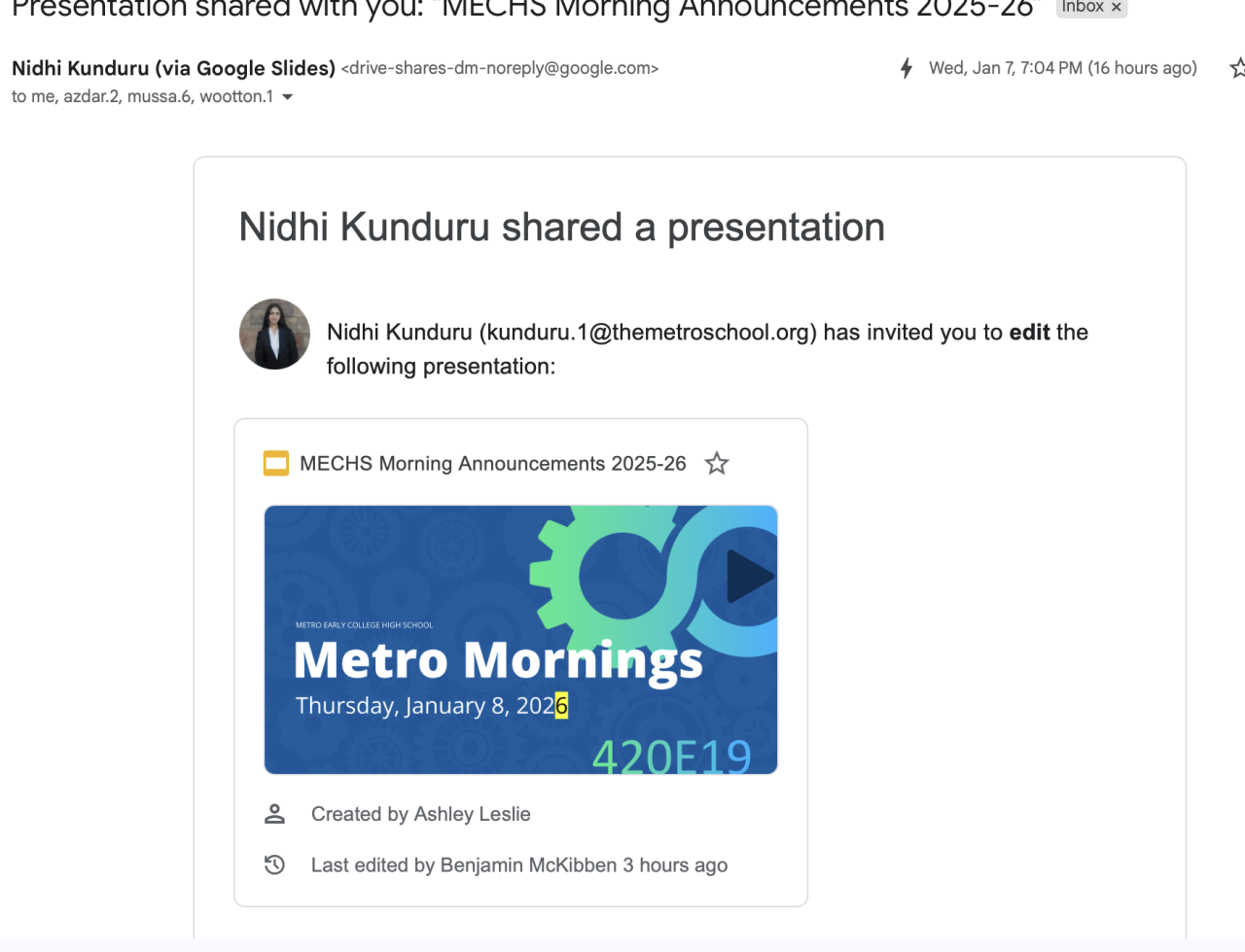Image resolution: width=1245 pixels, height=952 pixels.
Task: Click the dark play triangle in thumbnail
Action: point(748,577)
